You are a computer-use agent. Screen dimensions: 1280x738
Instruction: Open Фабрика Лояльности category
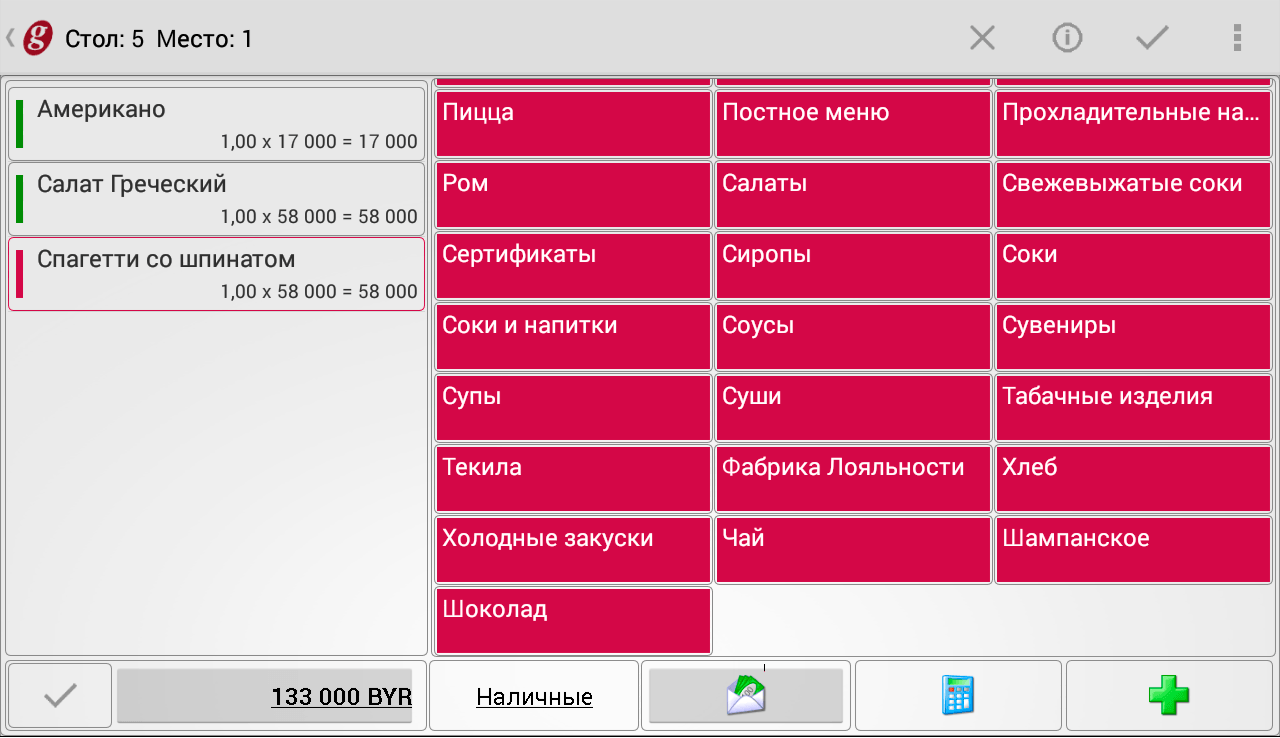pos(853,480)
